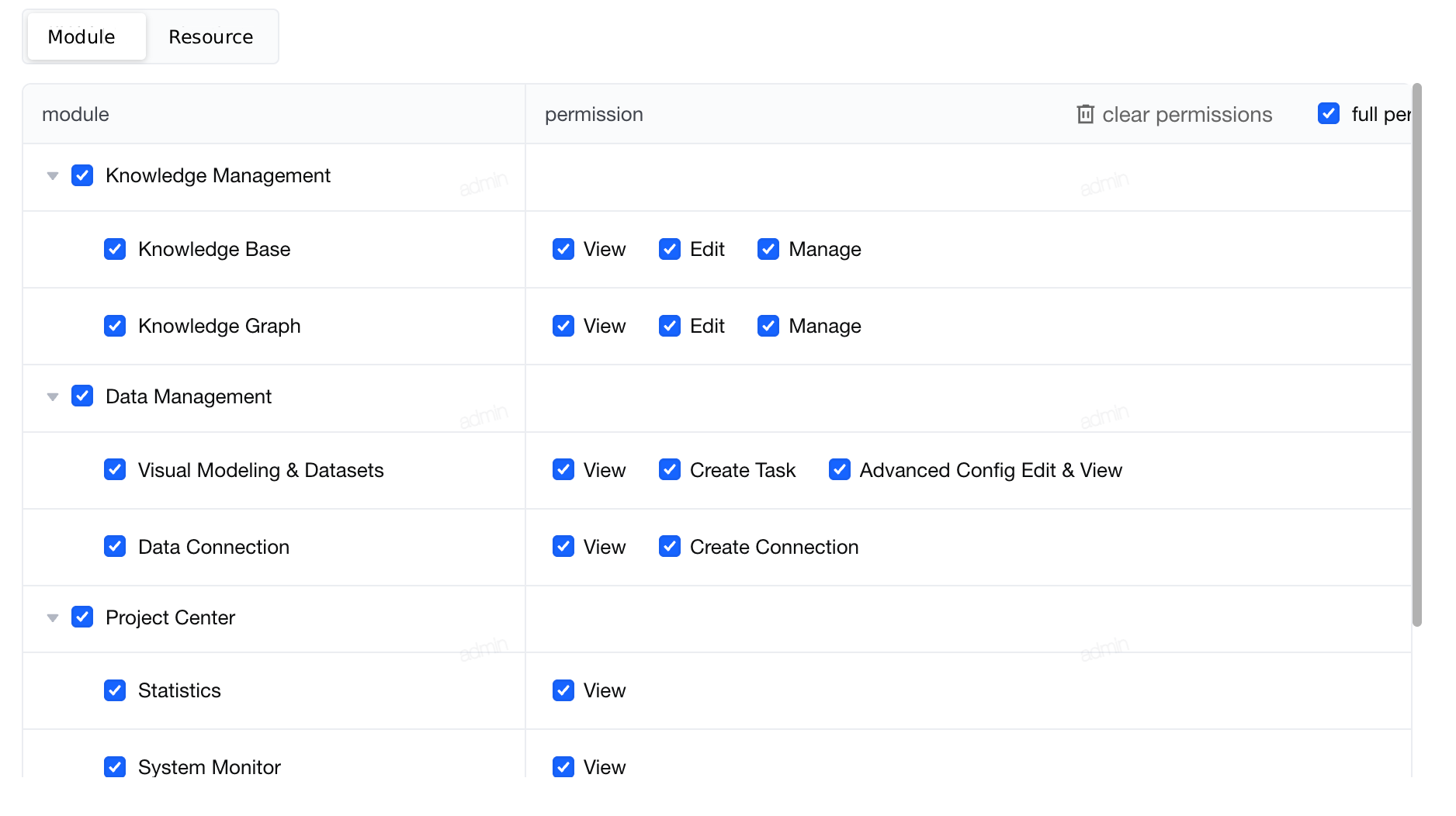Toggle View permission for Data Connection
The width and height of the screenshot is (1456, 816).
point(563,546)
